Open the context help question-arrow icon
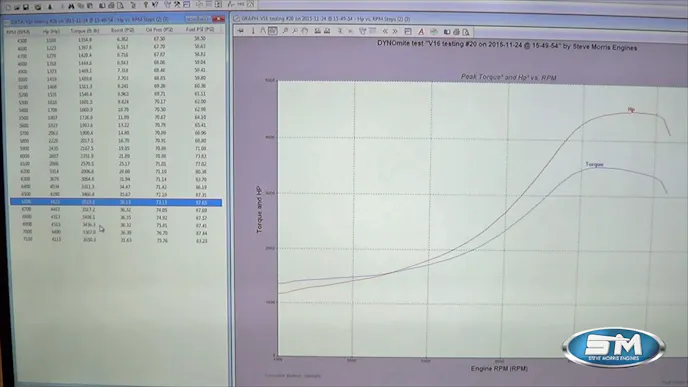Viewport: 688px width, 387px height. [155, 5]
